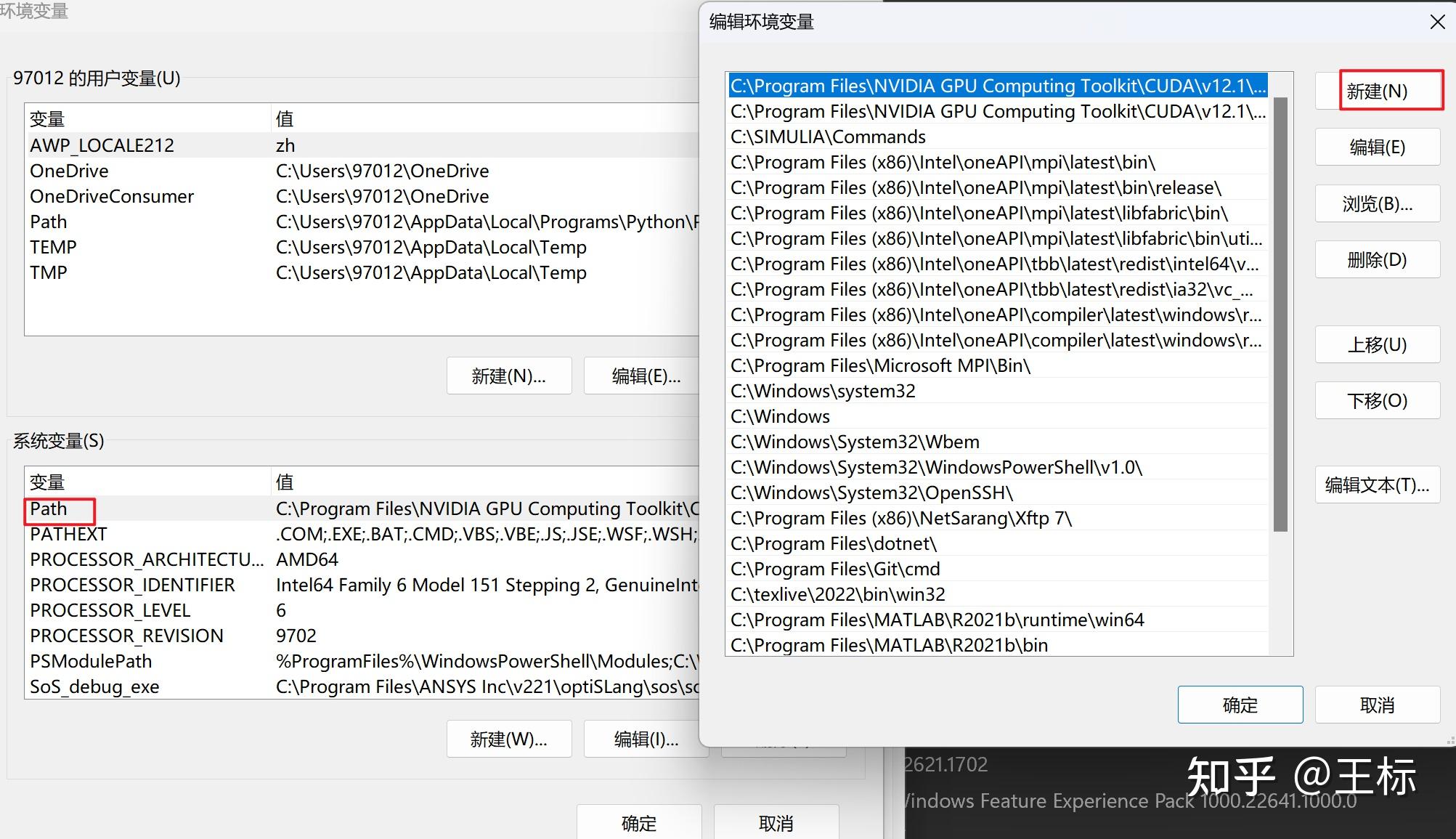This screenshot has width=1456, height=839.
Task: Move entry down with 下移(O)
Action: tap(1377, 400)
